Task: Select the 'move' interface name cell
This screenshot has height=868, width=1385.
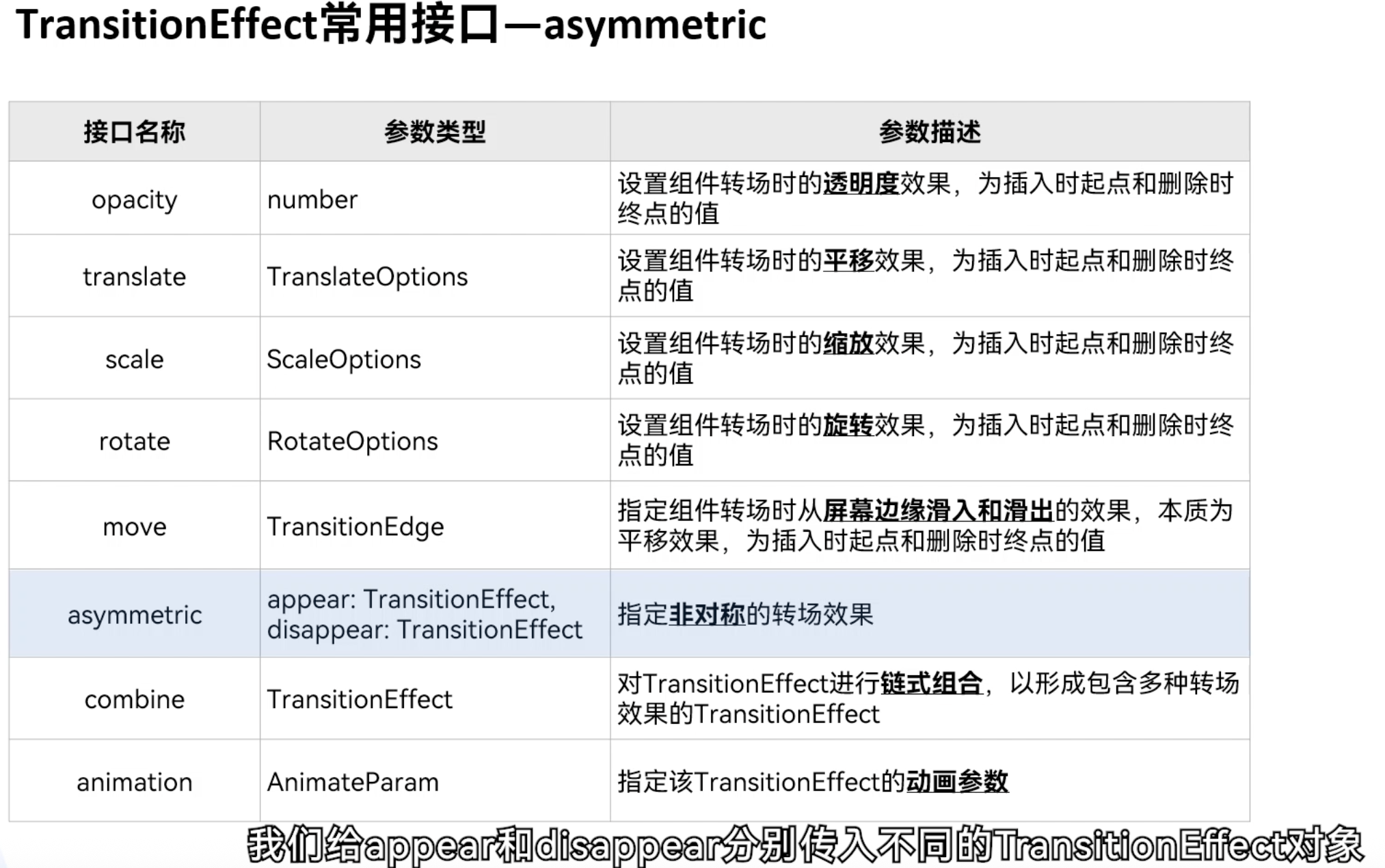Action: click(134, 527)
